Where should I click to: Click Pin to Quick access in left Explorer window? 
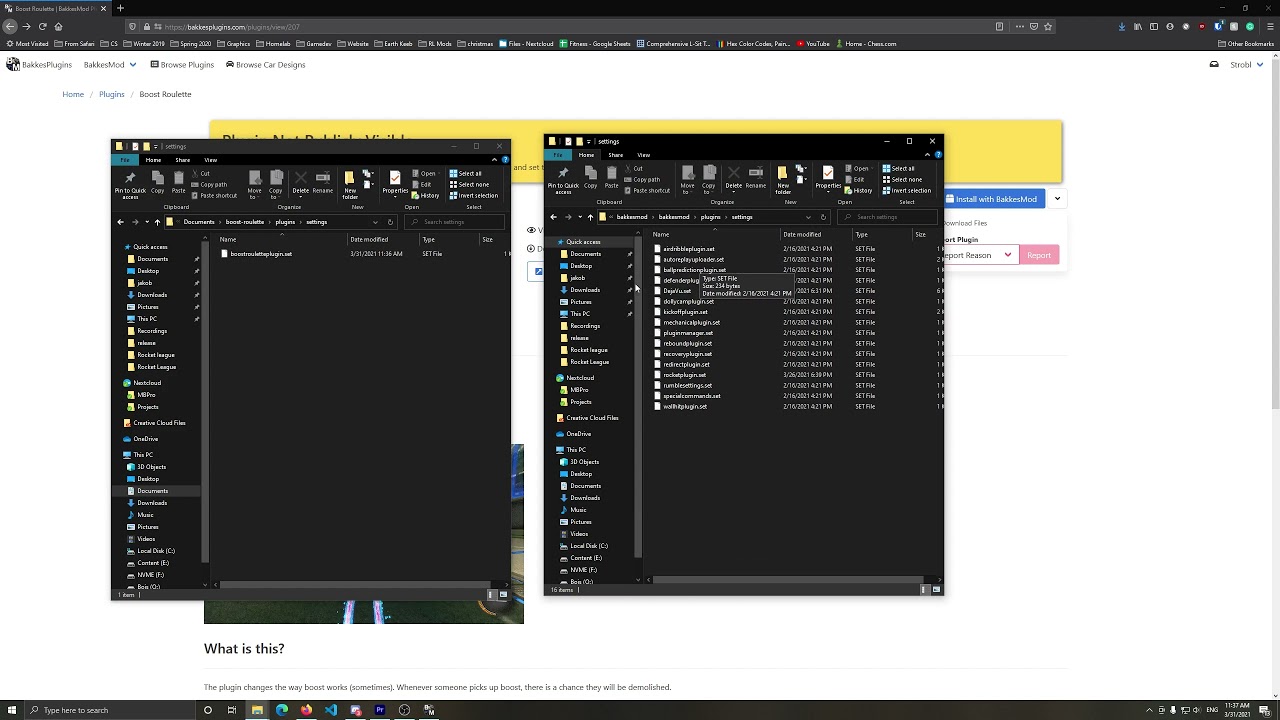point(130,185)
